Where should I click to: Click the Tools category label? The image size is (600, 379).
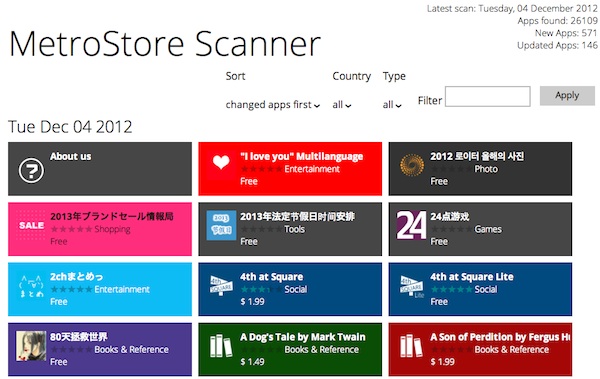click(294, 229)
